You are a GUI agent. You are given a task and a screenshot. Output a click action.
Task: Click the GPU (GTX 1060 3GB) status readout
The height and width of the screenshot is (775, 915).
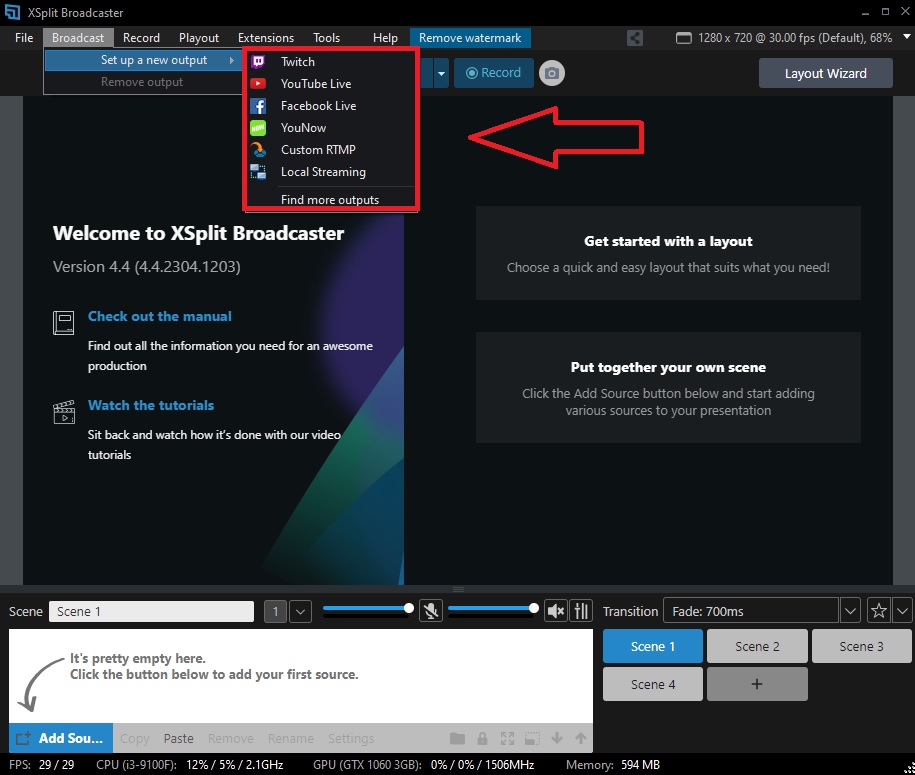point(424,764)
